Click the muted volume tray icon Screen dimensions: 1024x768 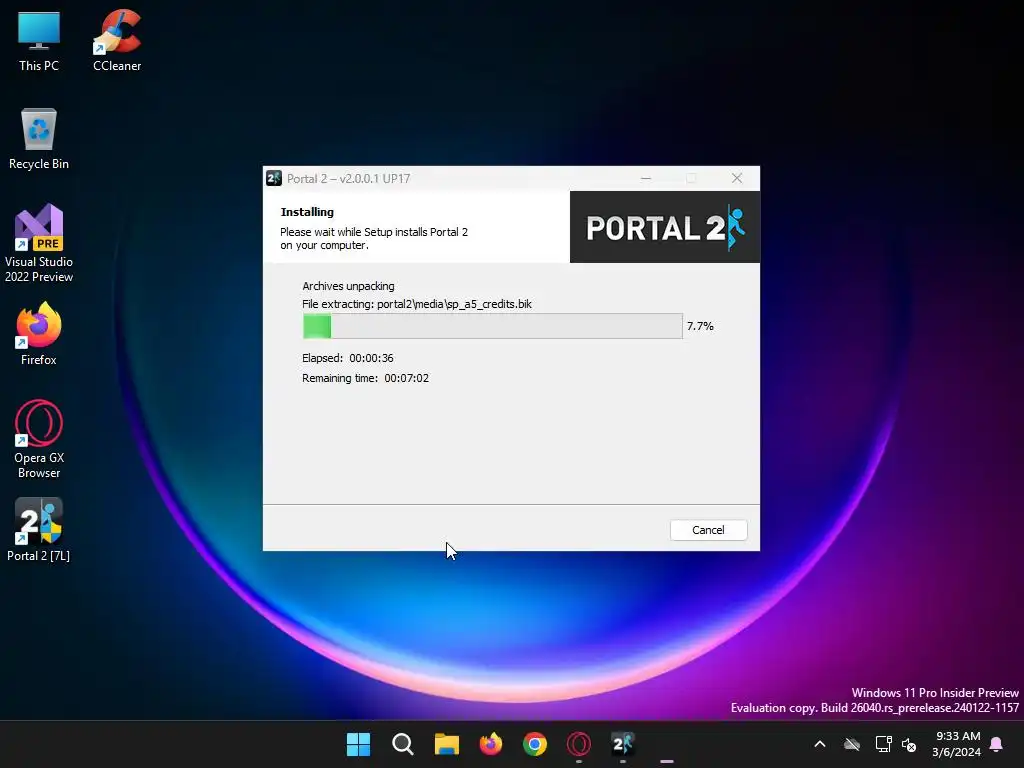pos(908,744)
